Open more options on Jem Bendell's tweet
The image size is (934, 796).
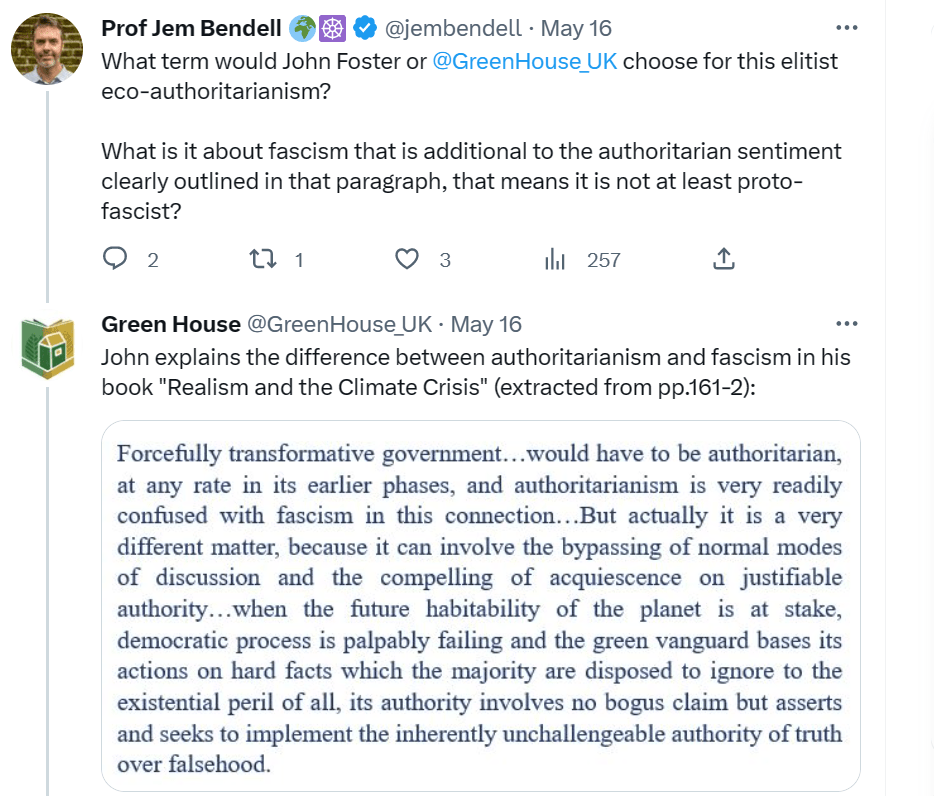click(x=846, y=28)
